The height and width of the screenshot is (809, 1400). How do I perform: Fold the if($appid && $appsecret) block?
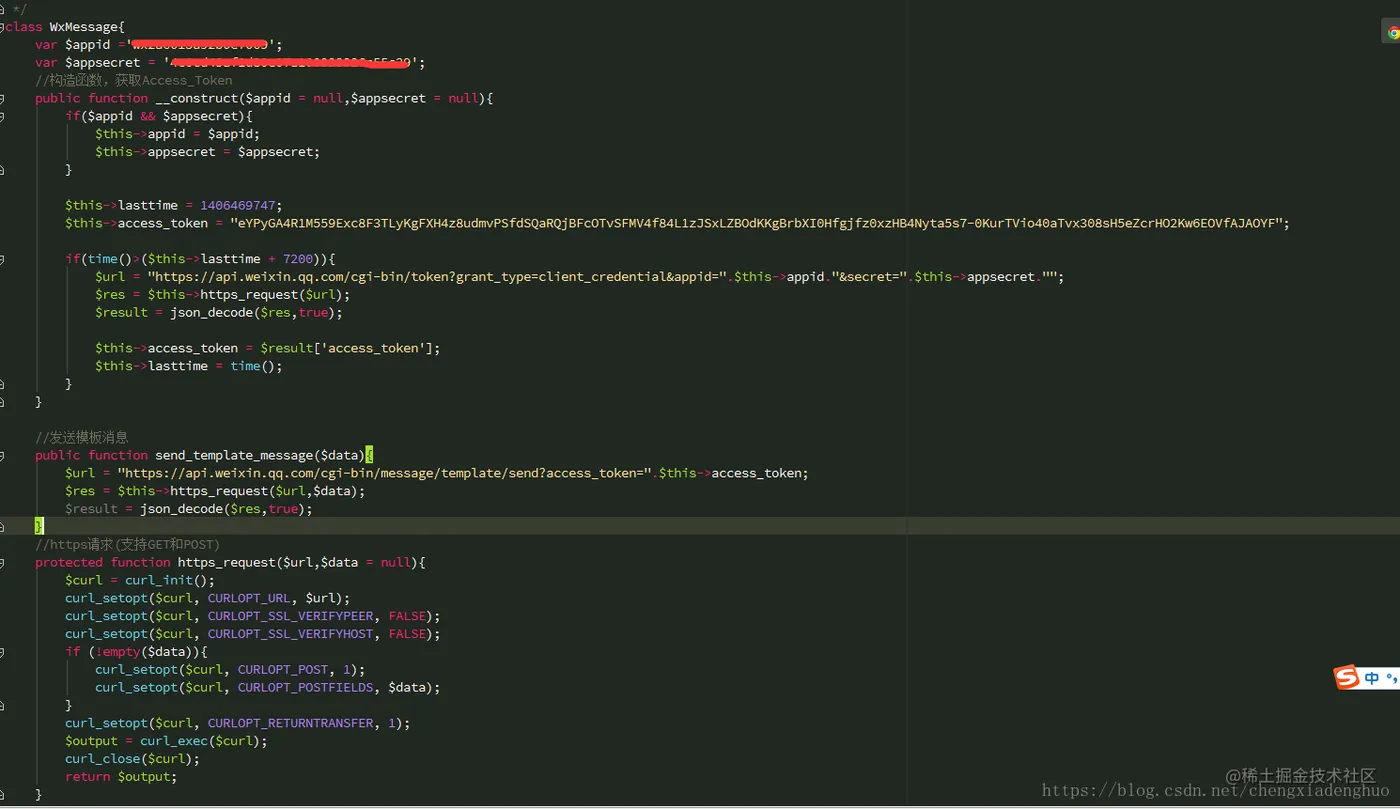pos(2,116)
